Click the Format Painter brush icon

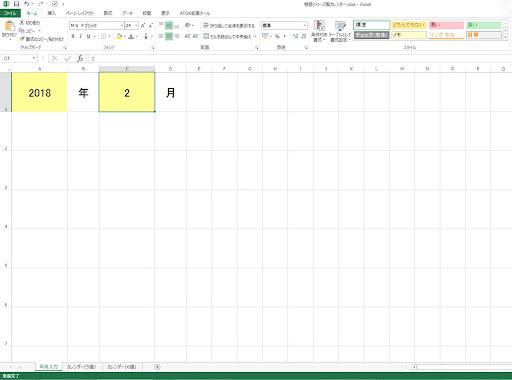22,39
